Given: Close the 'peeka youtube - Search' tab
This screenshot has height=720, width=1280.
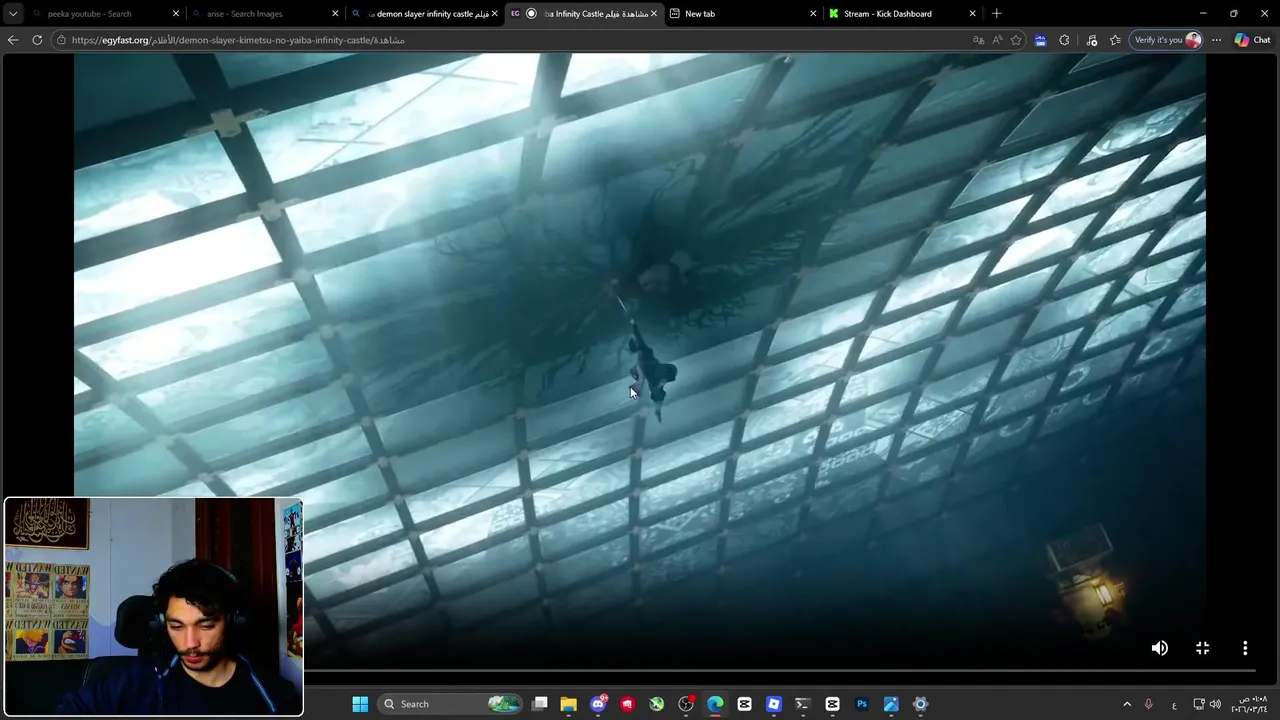Looking at the screenshot, I should click(176, 14).
